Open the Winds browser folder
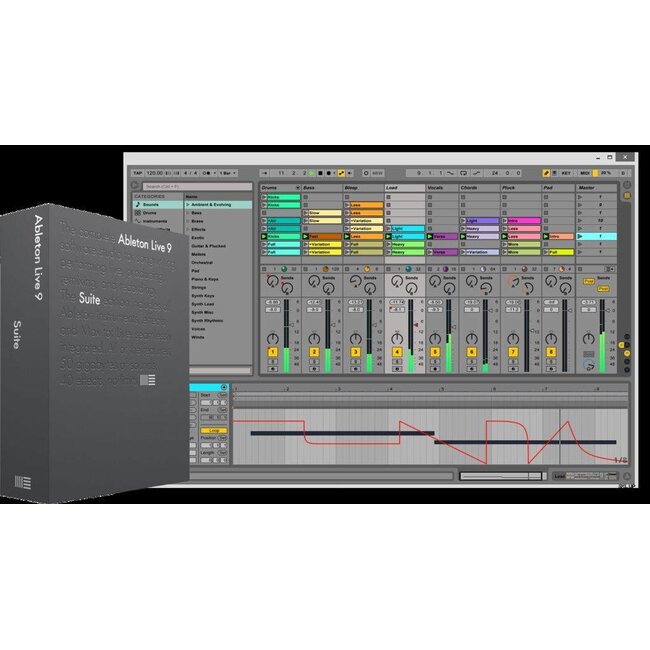The height and width of the screenshot is (650, 650). click(x=197, y=337)
